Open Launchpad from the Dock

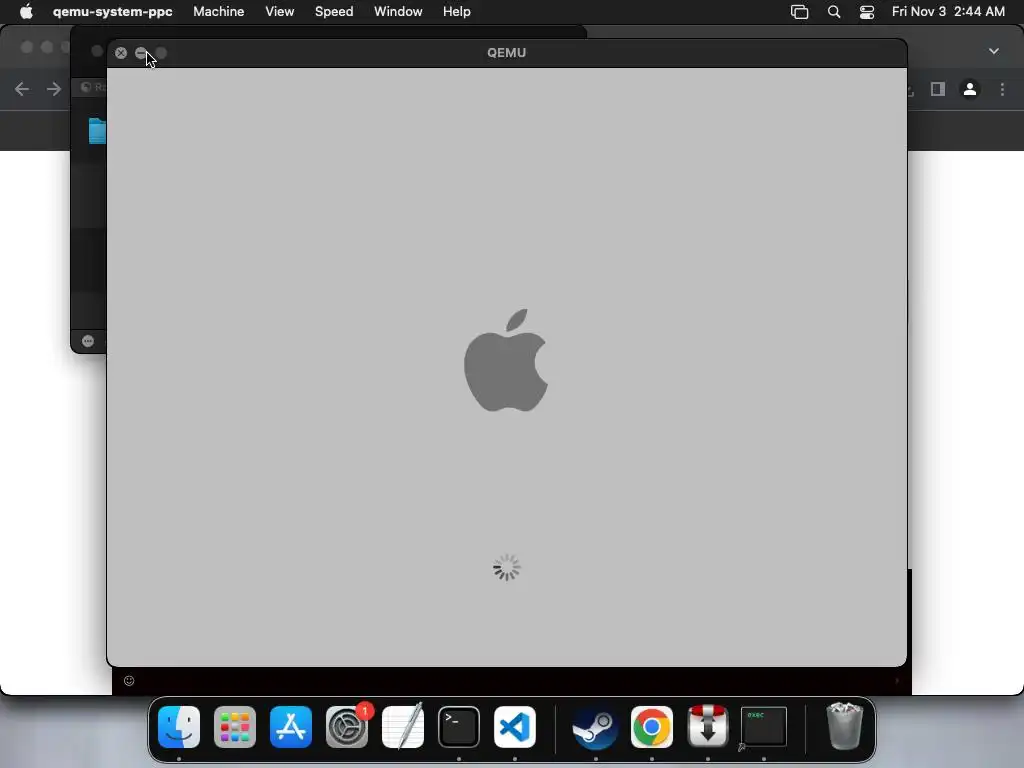tap(234, 727)
